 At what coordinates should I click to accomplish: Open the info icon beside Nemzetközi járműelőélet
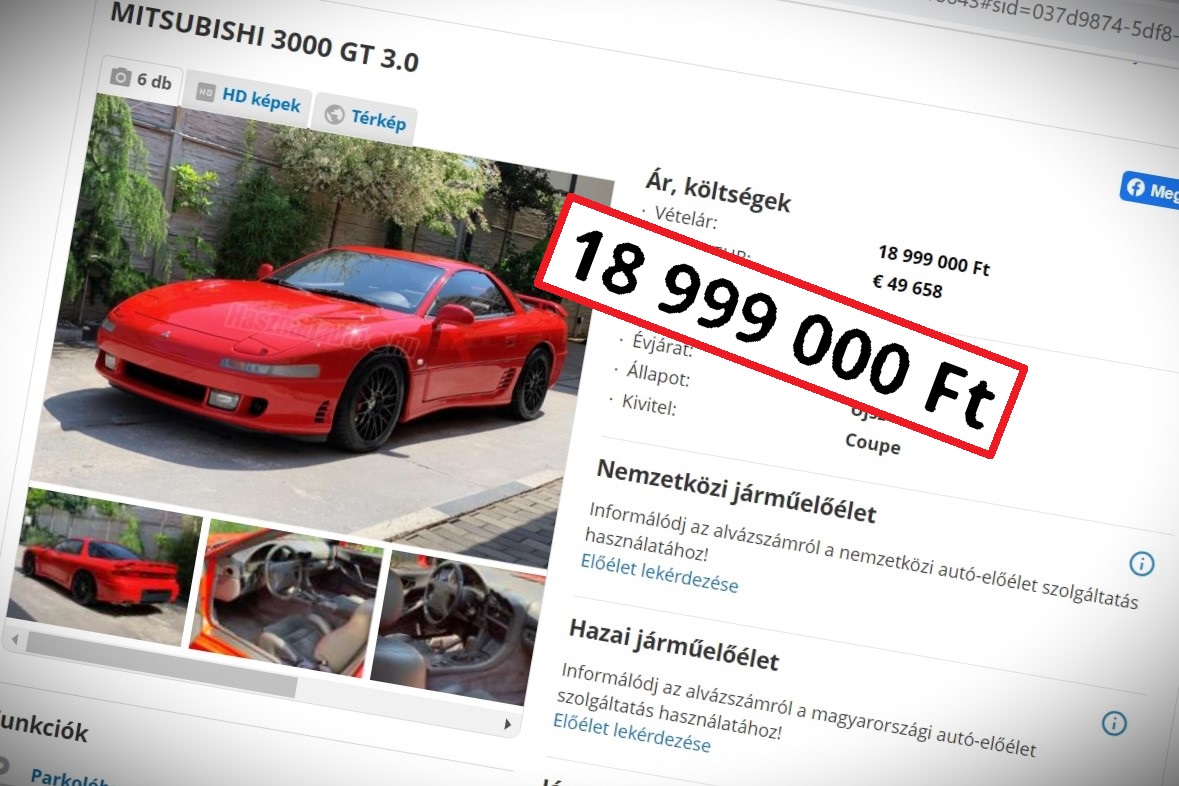click(1141, 563)
